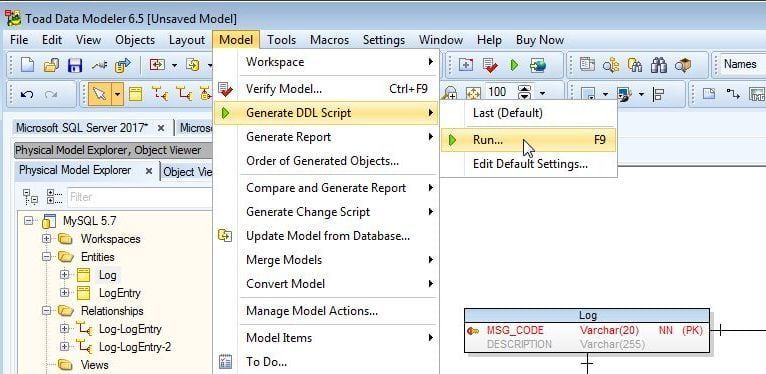Collapse the MySQL 5.7 tree node

click(x=29, y=221)
